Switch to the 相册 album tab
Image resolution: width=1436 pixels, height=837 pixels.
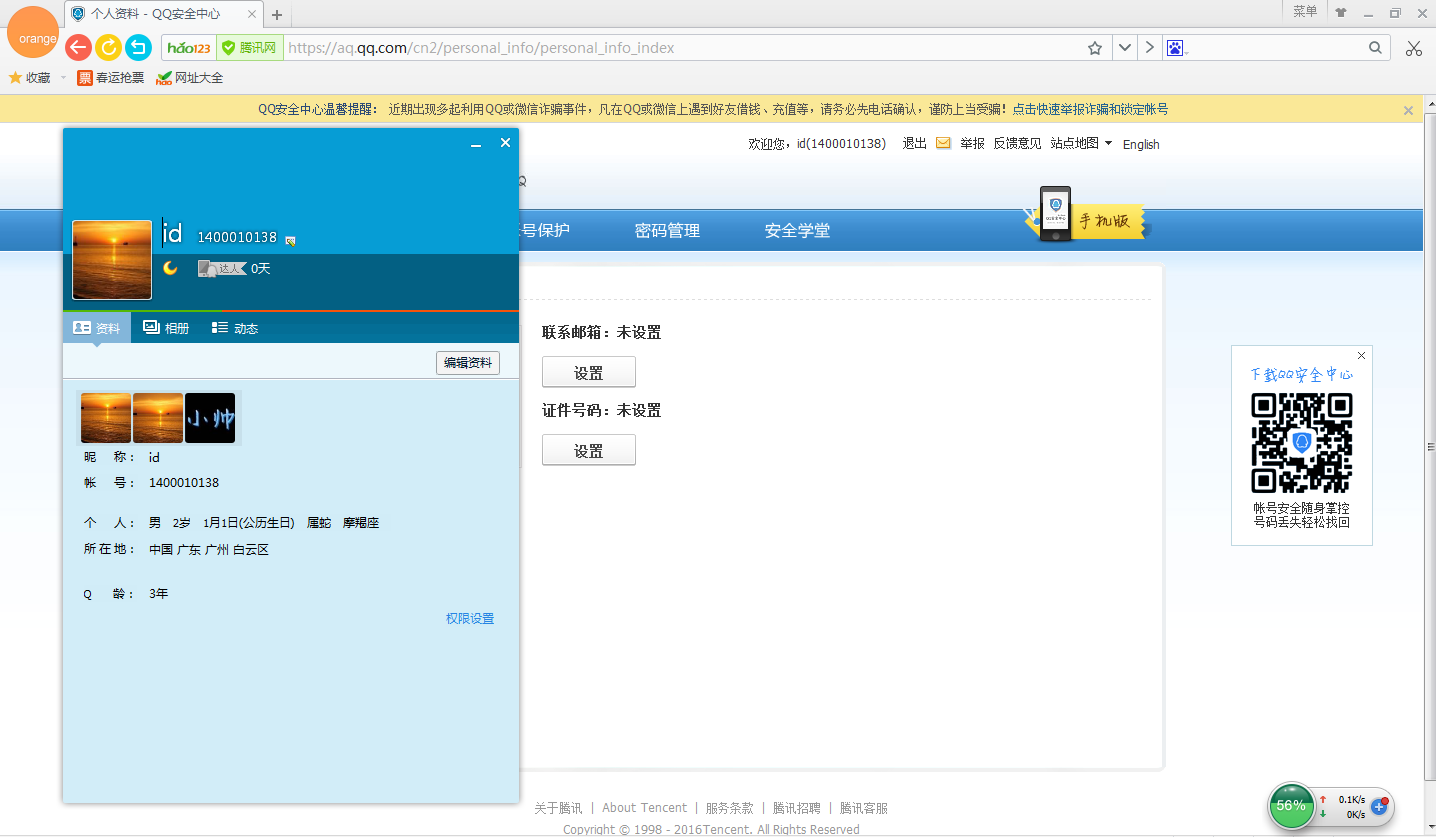[x=166, y=328]
